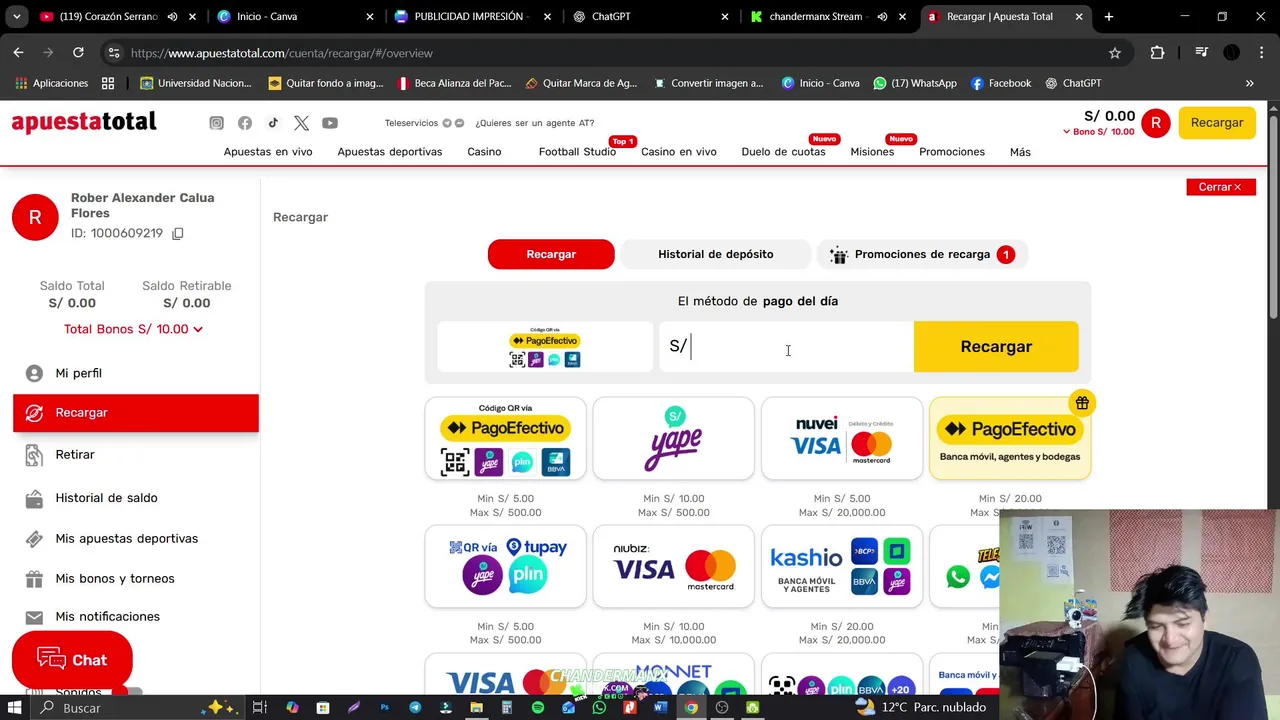Click the apuestatotal logo
The width and height of the screenshot is (1280, 720).
click(x=84, y=122)
